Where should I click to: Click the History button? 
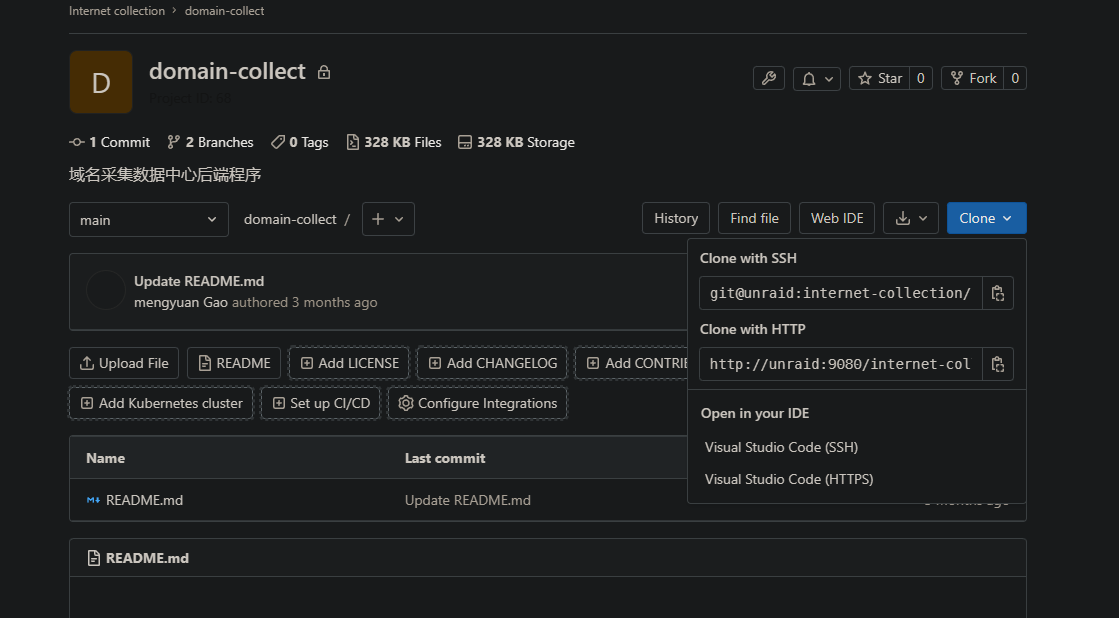676,218
